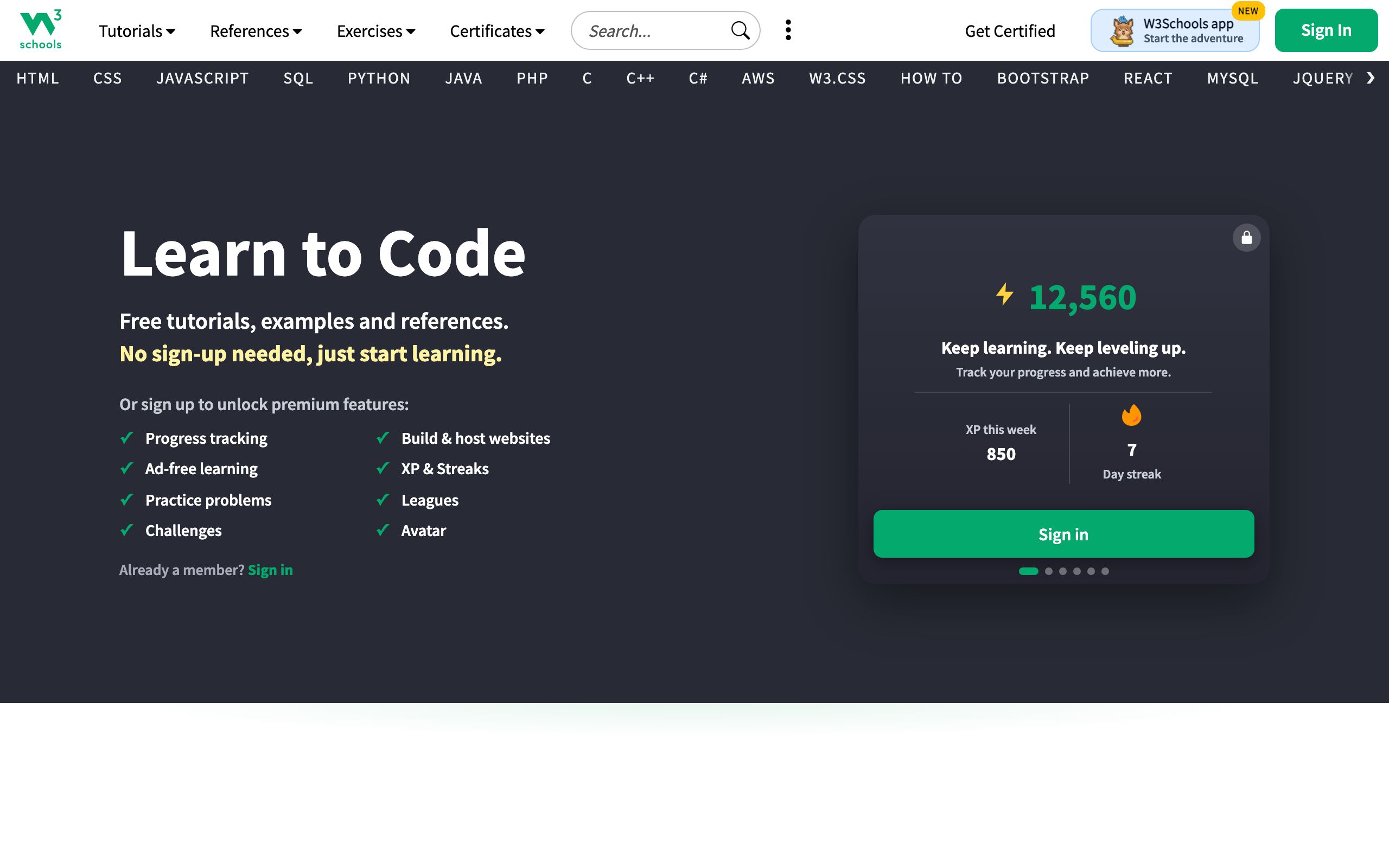This screenshot has height=868, width=1389.
Task: Open the C topic
Action: coord(587,79)
